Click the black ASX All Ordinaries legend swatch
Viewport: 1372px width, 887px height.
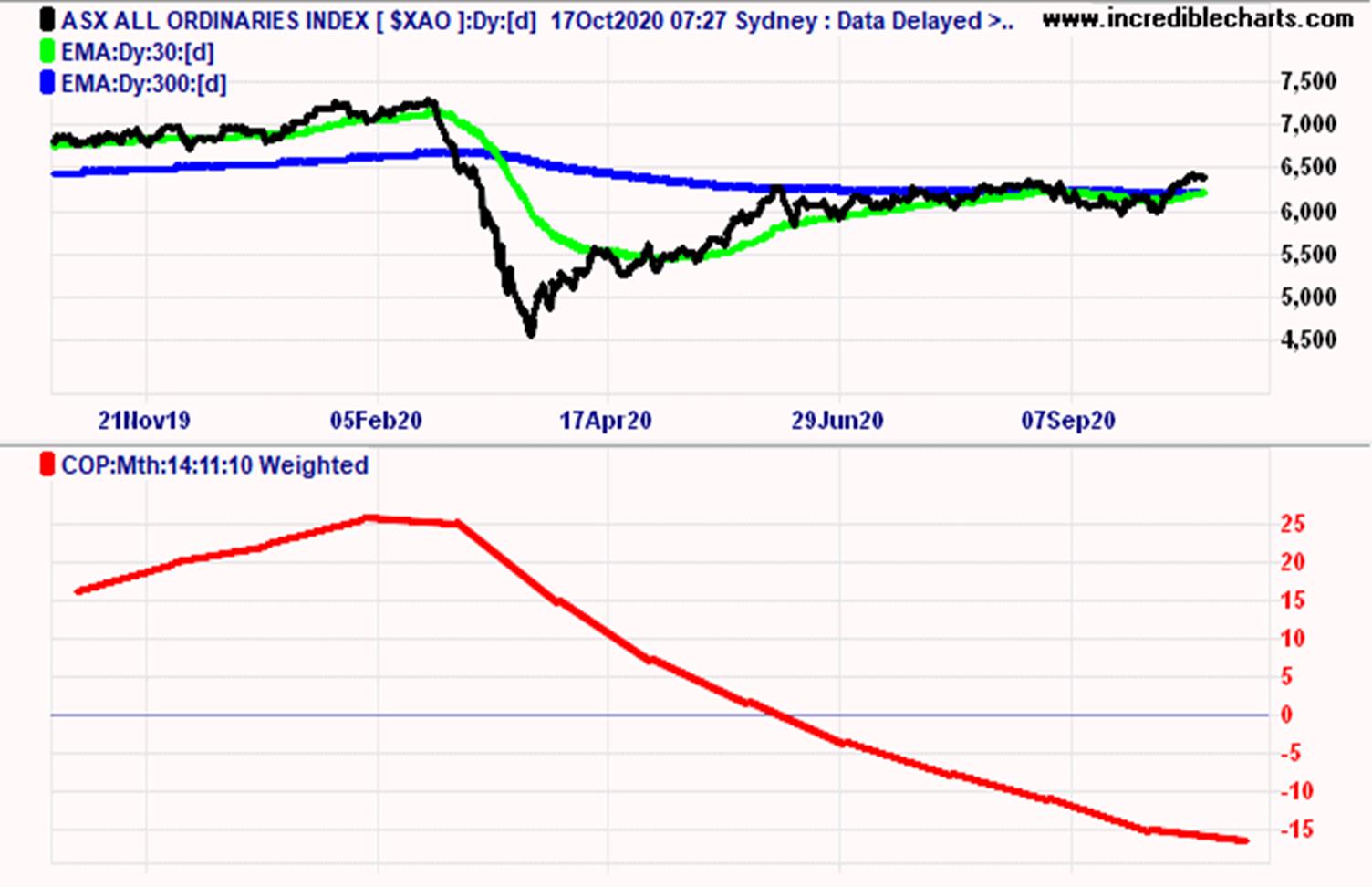coord(47,20)
